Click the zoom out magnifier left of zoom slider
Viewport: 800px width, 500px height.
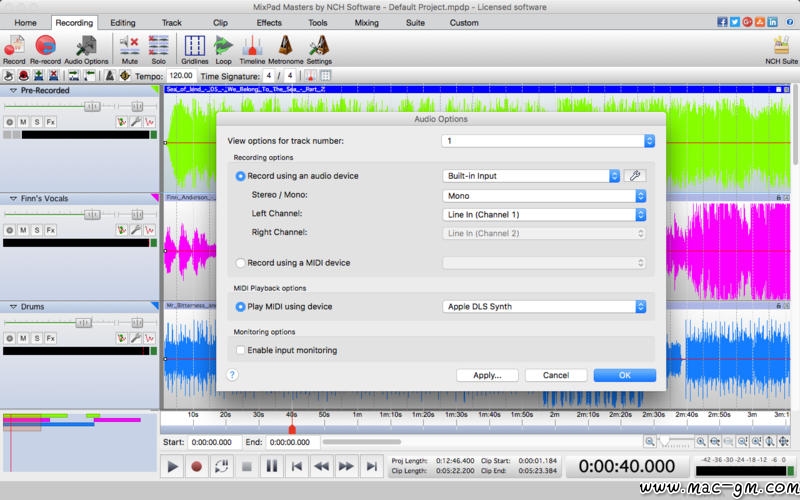click(x=649, y=441)
